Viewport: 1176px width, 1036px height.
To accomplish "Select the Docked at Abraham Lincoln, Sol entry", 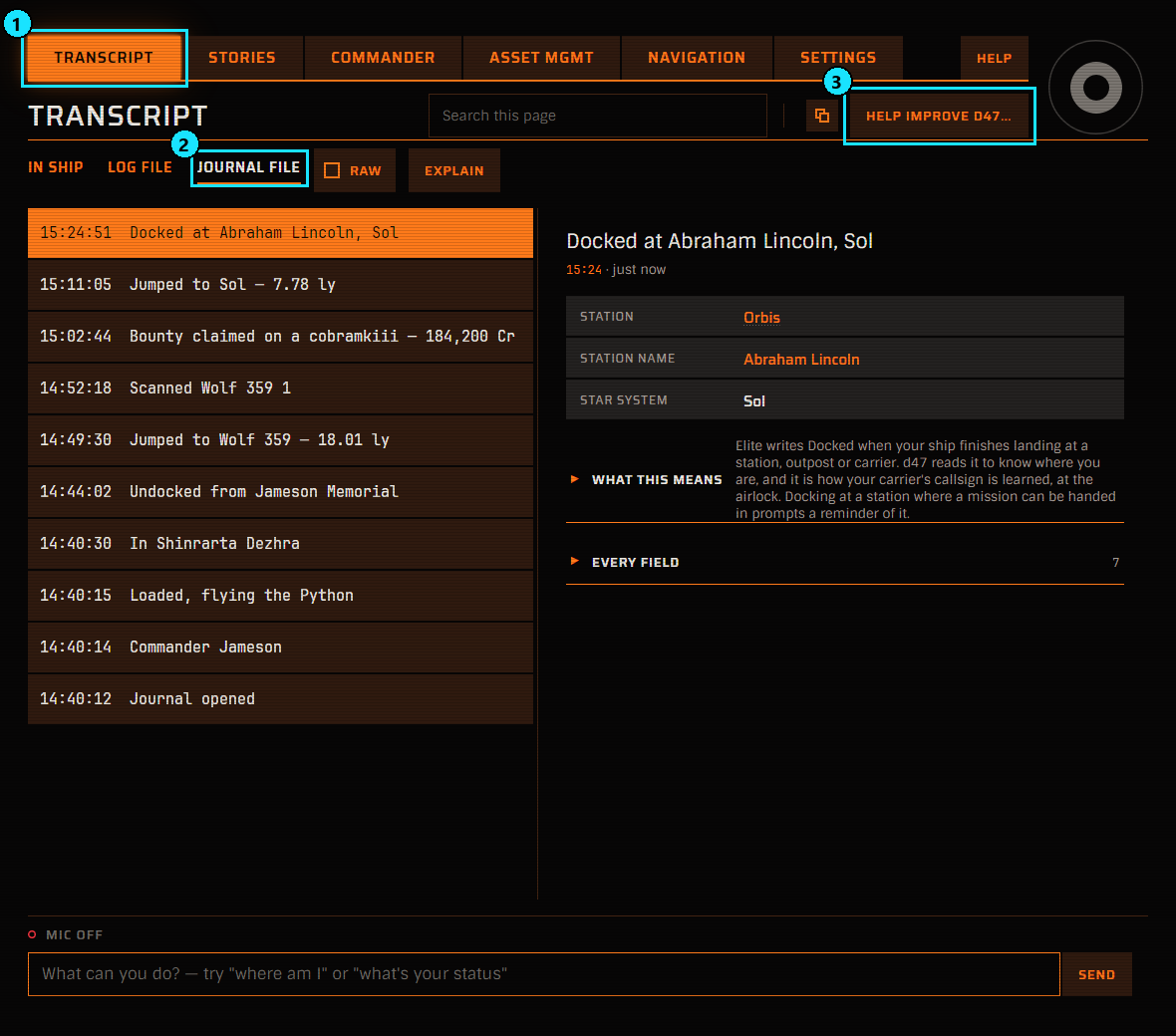I will (280, 233).
